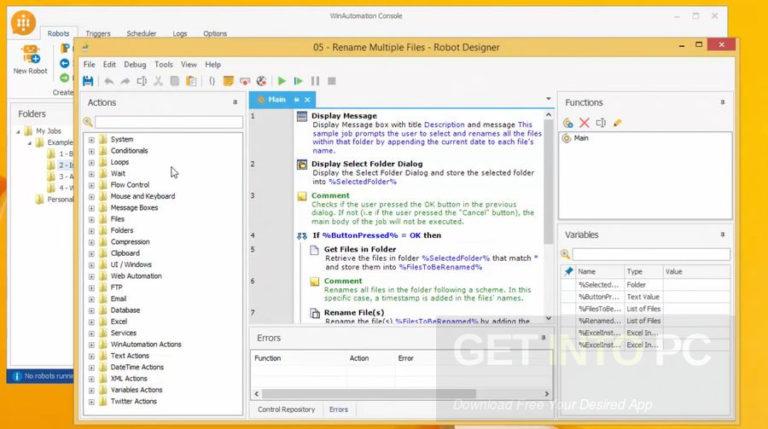768x429 pixels.
Task: Select the Main function in Functions list
Action: [x=581, y=138]
